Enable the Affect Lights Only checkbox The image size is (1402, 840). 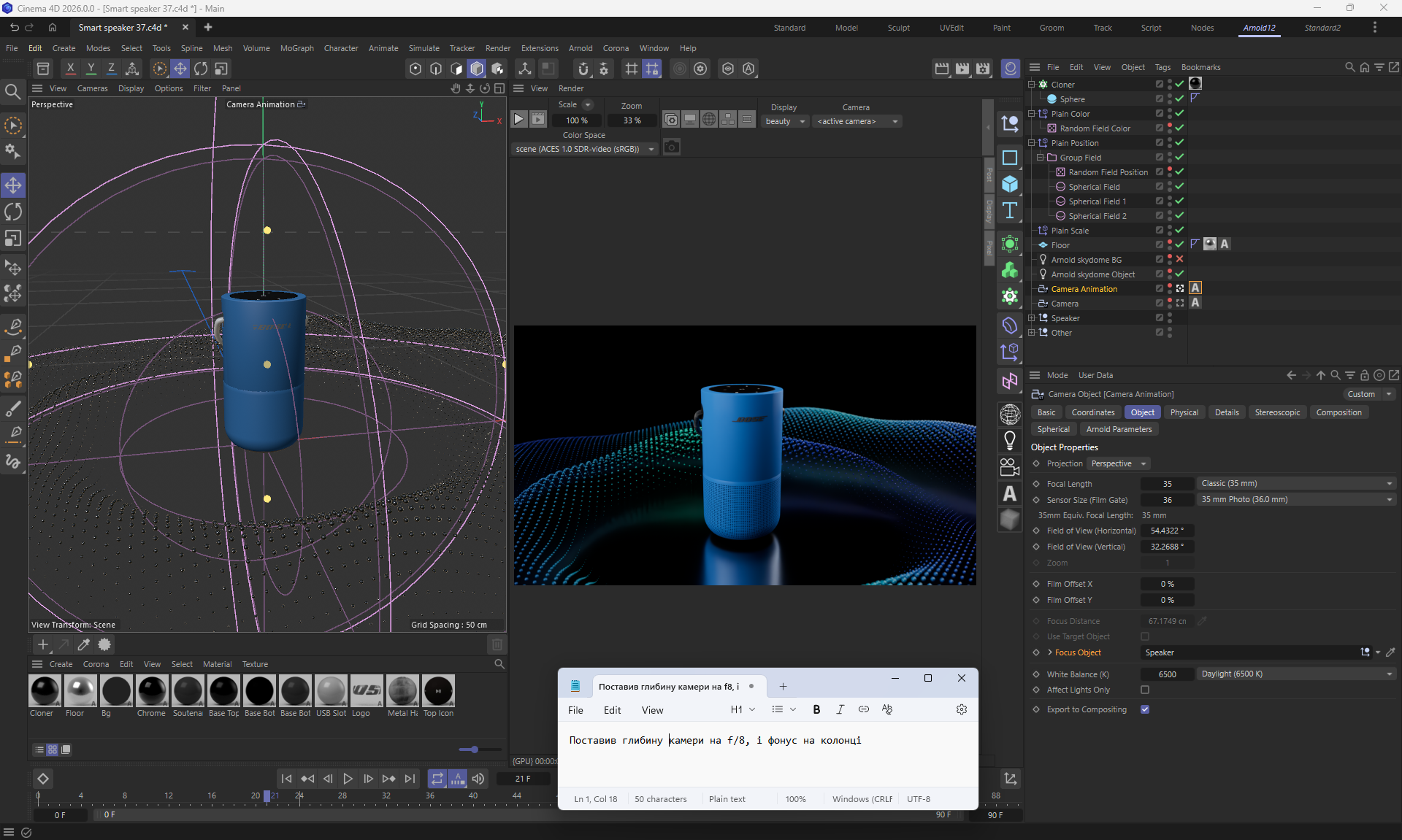pos(1145,690)
